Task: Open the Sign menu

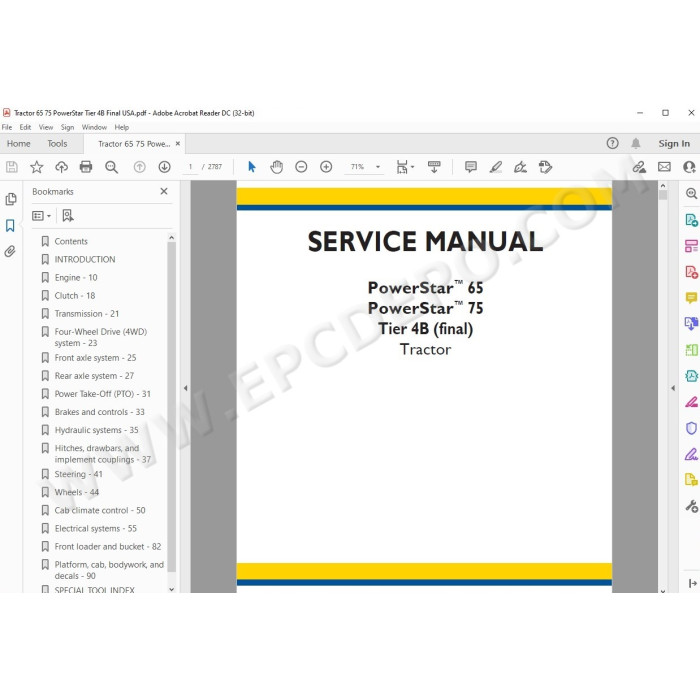Action: (67, 127)
